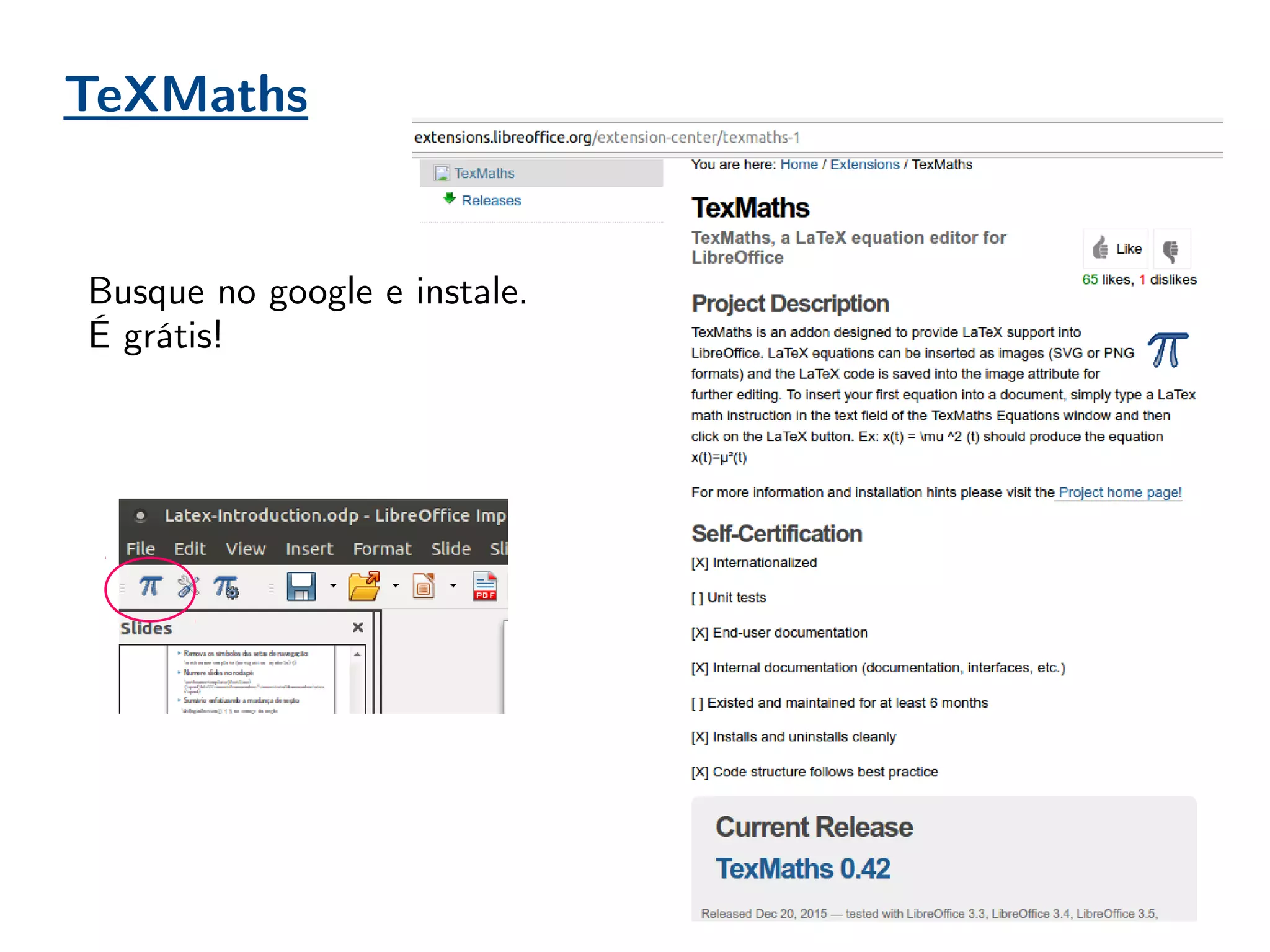Open the Releases sidebar link
The image size is (1270, 952).
(x=491, y=200)
